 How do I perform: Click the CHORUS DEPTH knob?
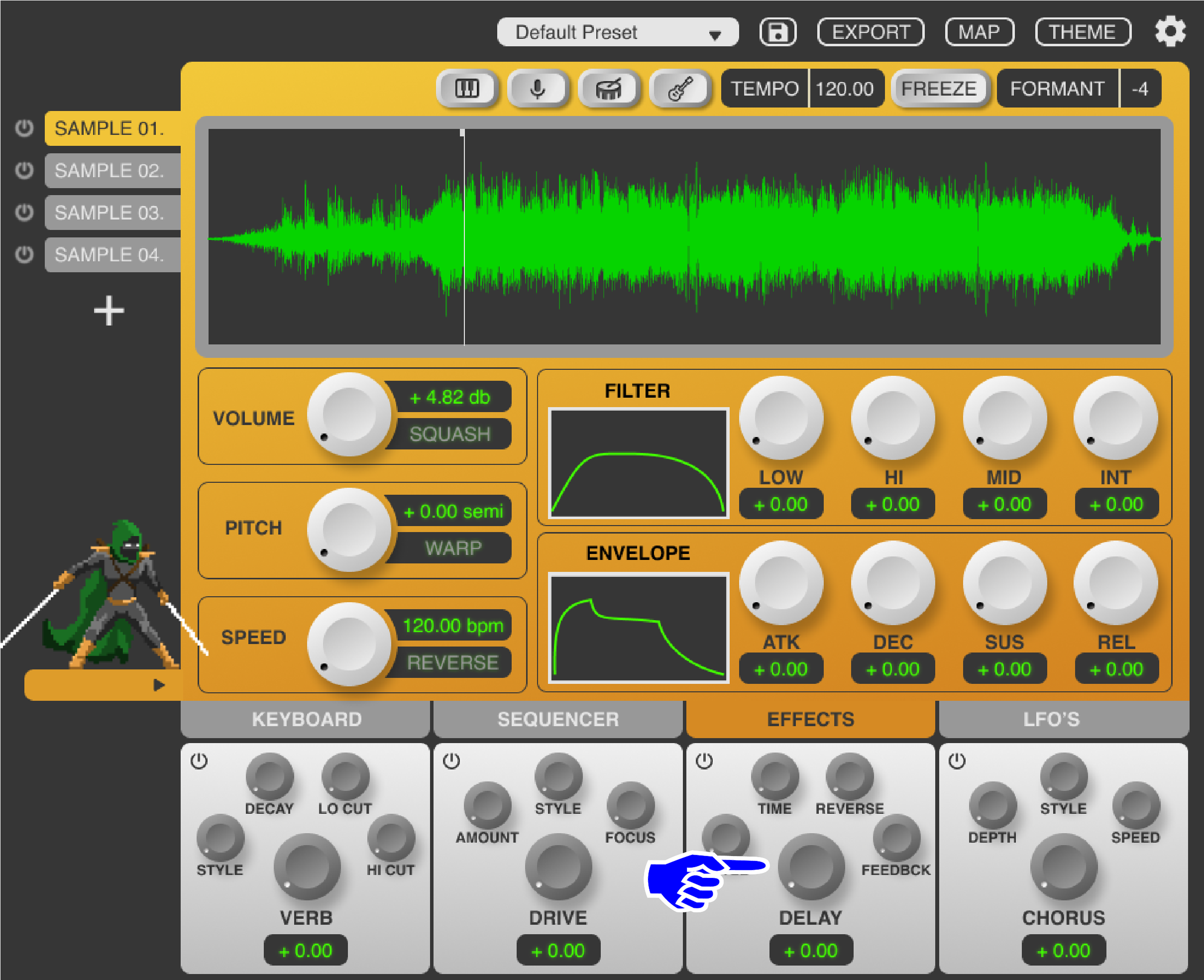pos(993,806)
